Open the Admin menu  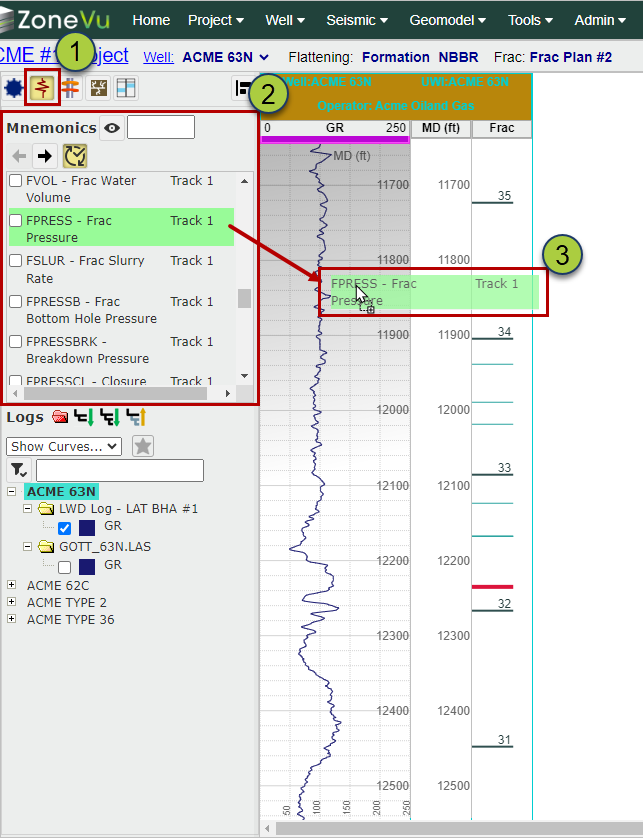coord(600,20)
